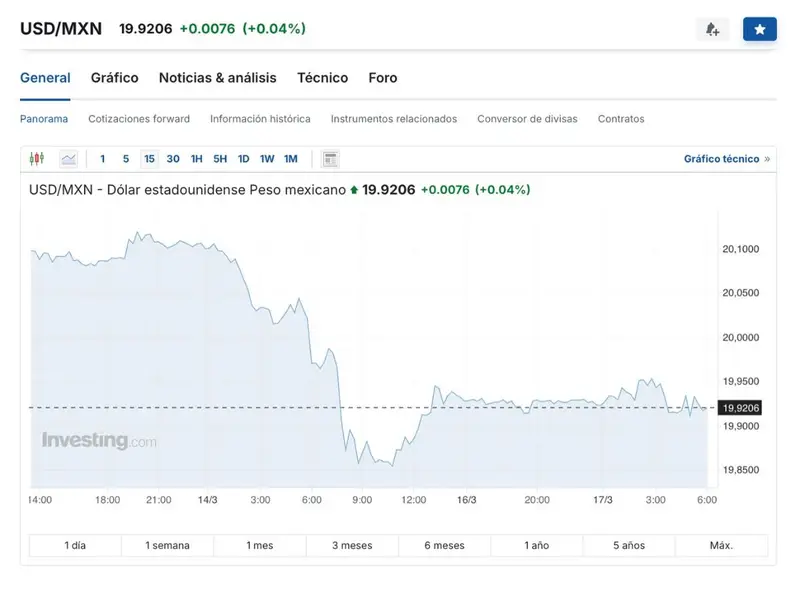Screen dimensions: 800x600
Task: Click the 1 año range button
Action: click(x=536, y=545)
